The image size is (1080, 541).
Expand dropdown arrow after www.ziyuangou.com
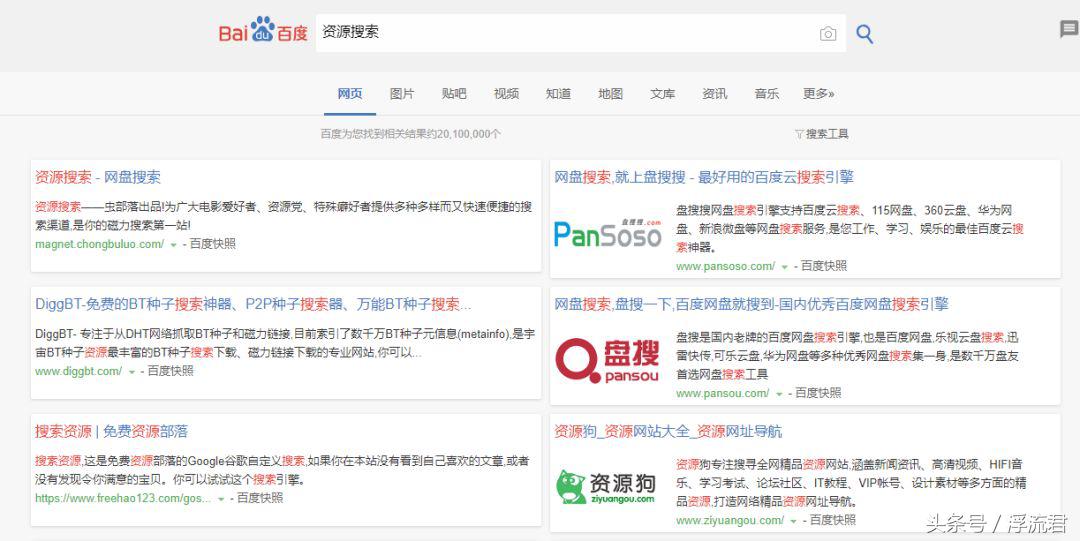793,522
